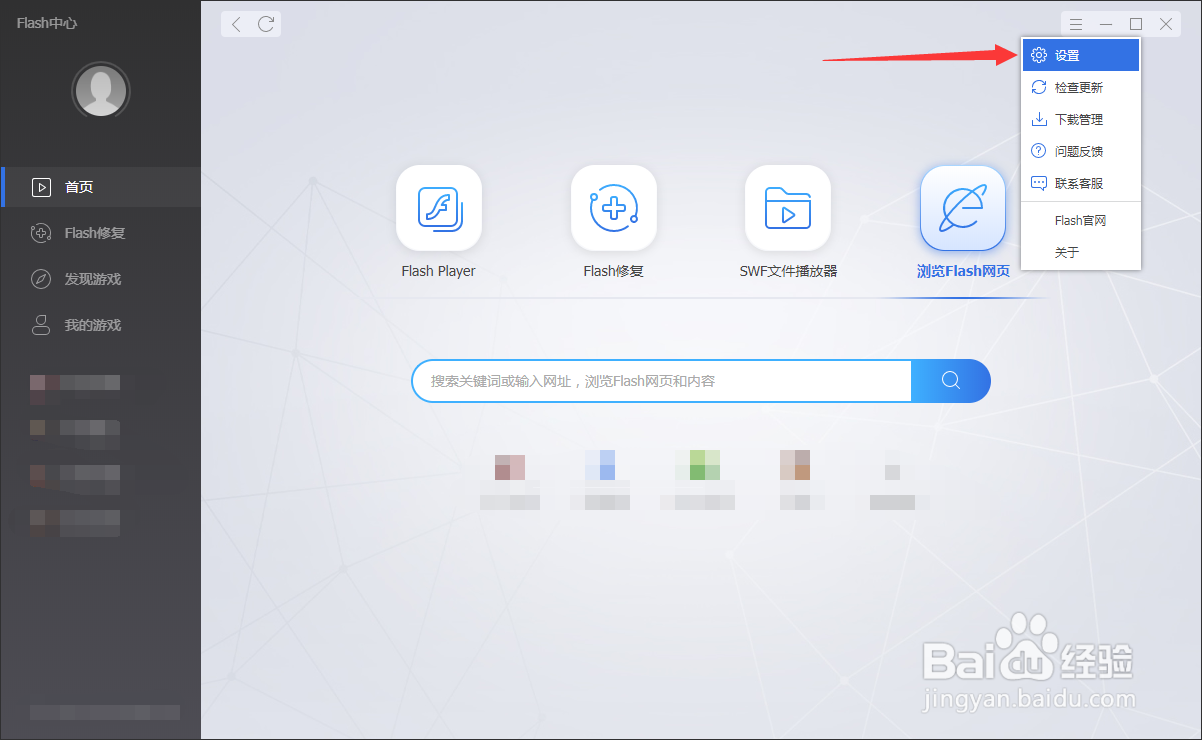Click the 浏览Flash网页 label
Viewport: 1202px width, 740px height.
963,271
